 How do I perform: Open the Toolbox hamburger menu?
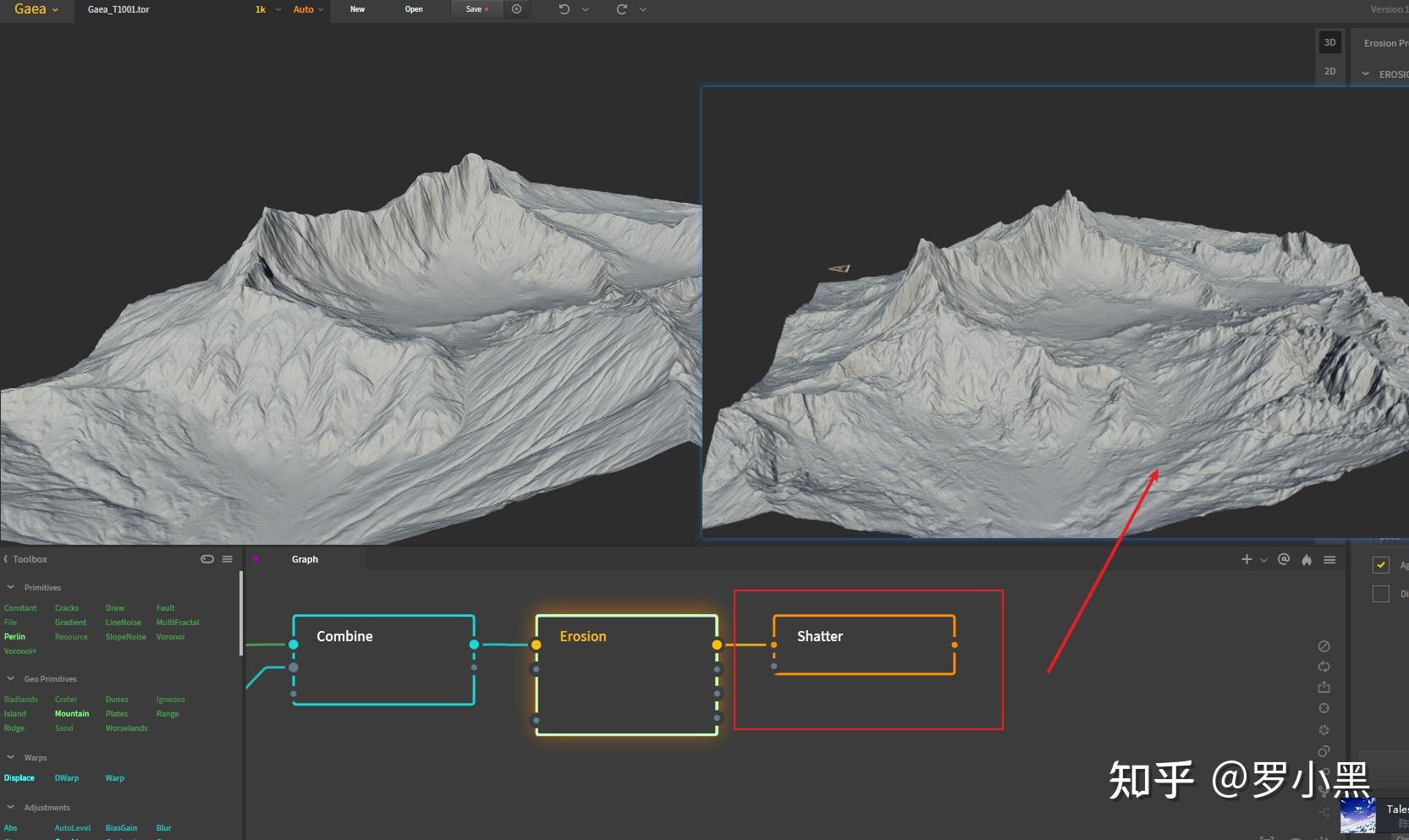227,559
